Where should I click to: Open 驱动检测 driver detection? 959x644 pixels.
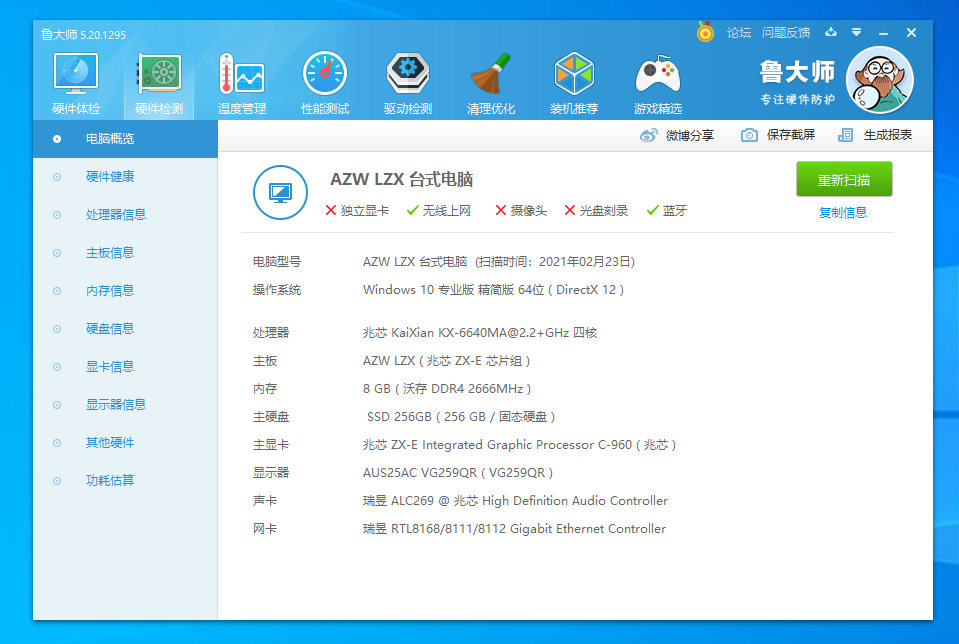pos(408,84)
